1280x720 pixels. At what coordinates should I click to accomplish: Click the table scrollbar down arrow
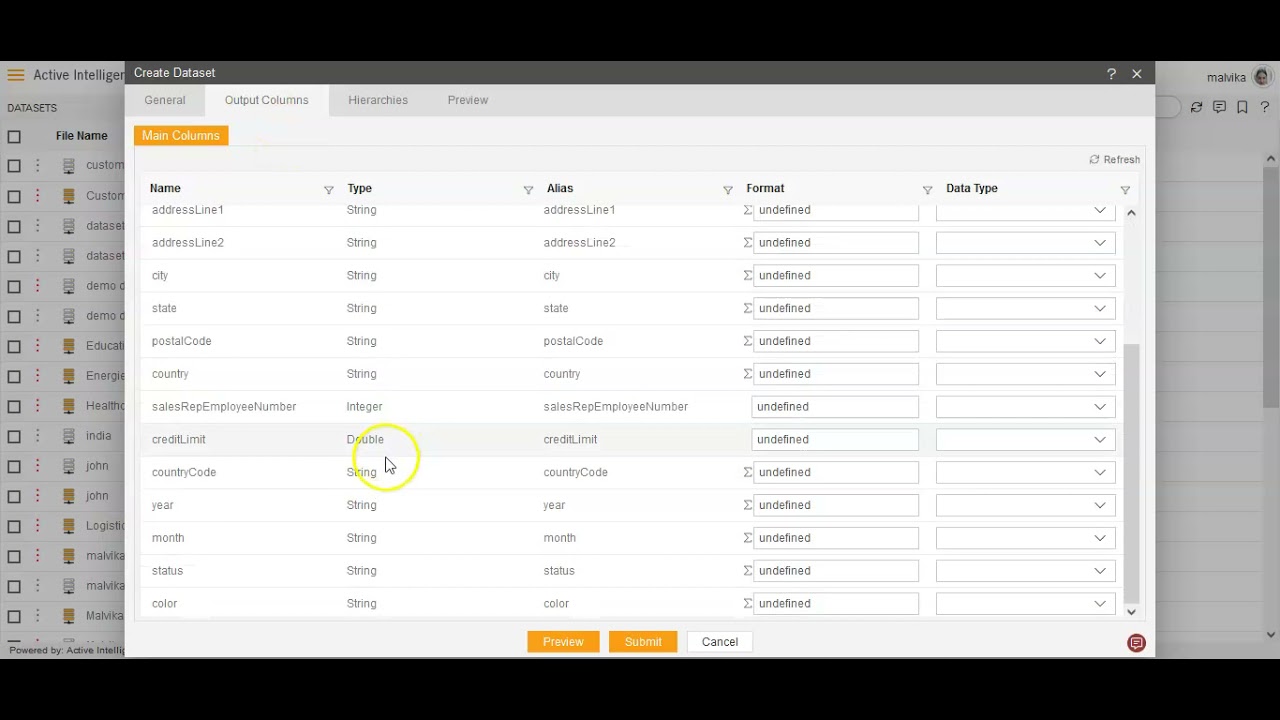1131,612
